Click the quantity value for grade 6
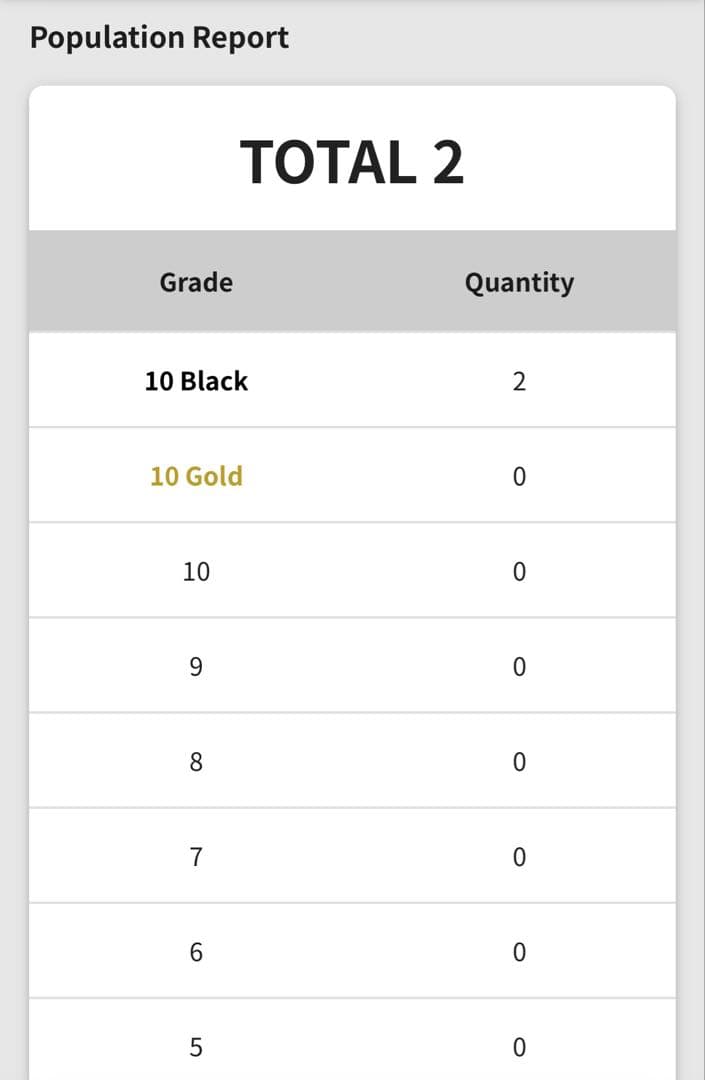The height and width of the screenshot is (1080, 705). pyautogui.click(x=519, y=952)
